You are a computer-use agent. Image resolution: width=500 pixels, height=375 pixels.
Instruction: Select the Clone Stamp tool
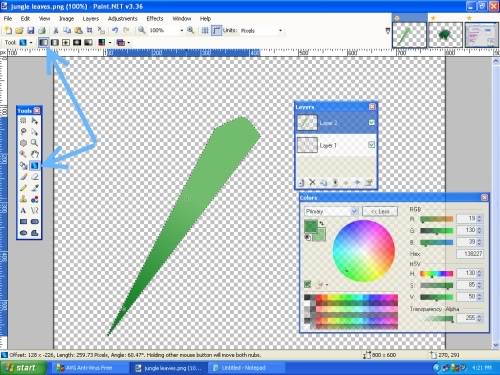(23, 199)
